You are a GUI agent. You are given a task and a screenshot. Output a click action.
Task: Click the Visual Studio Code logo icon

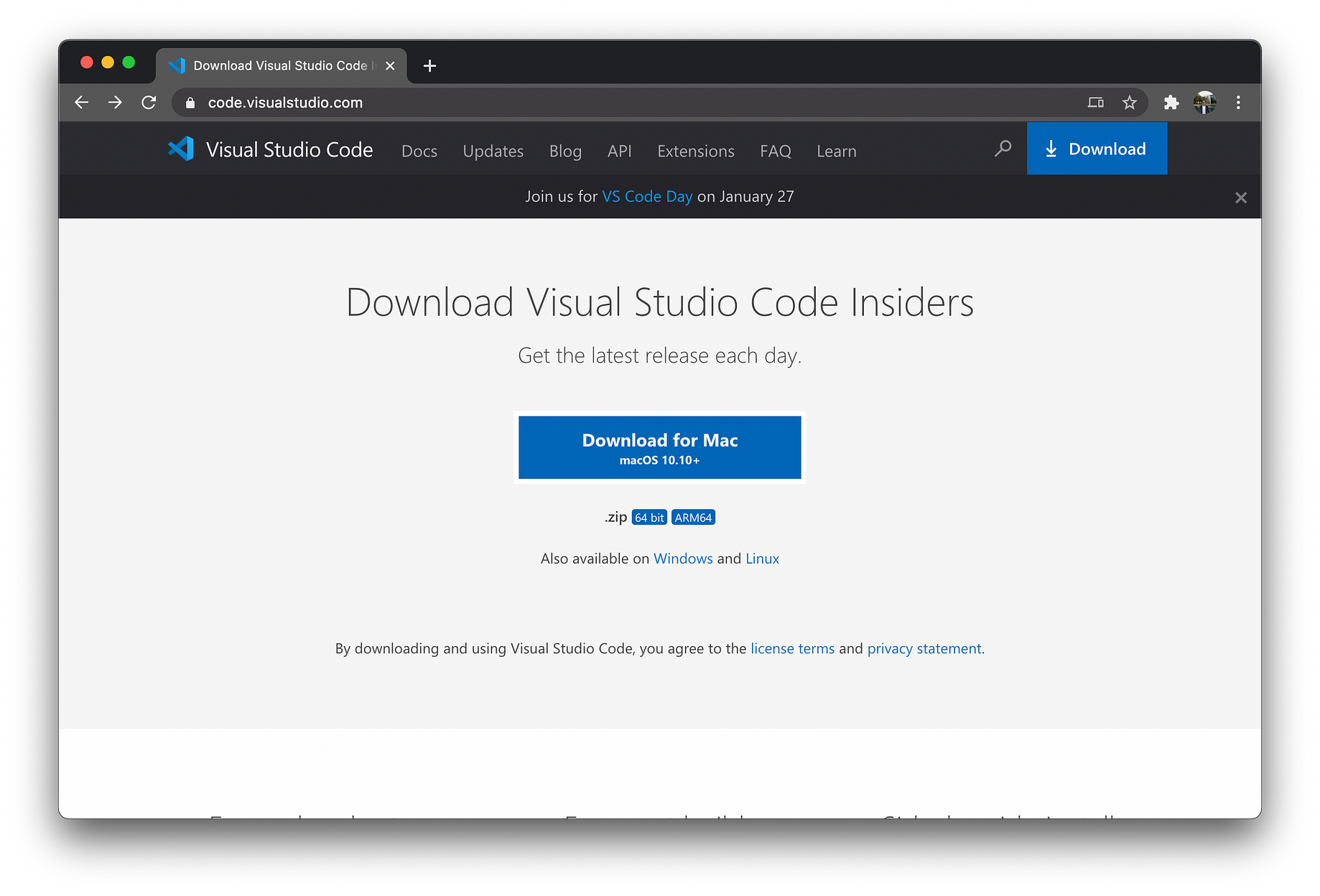tap(181, 149)
